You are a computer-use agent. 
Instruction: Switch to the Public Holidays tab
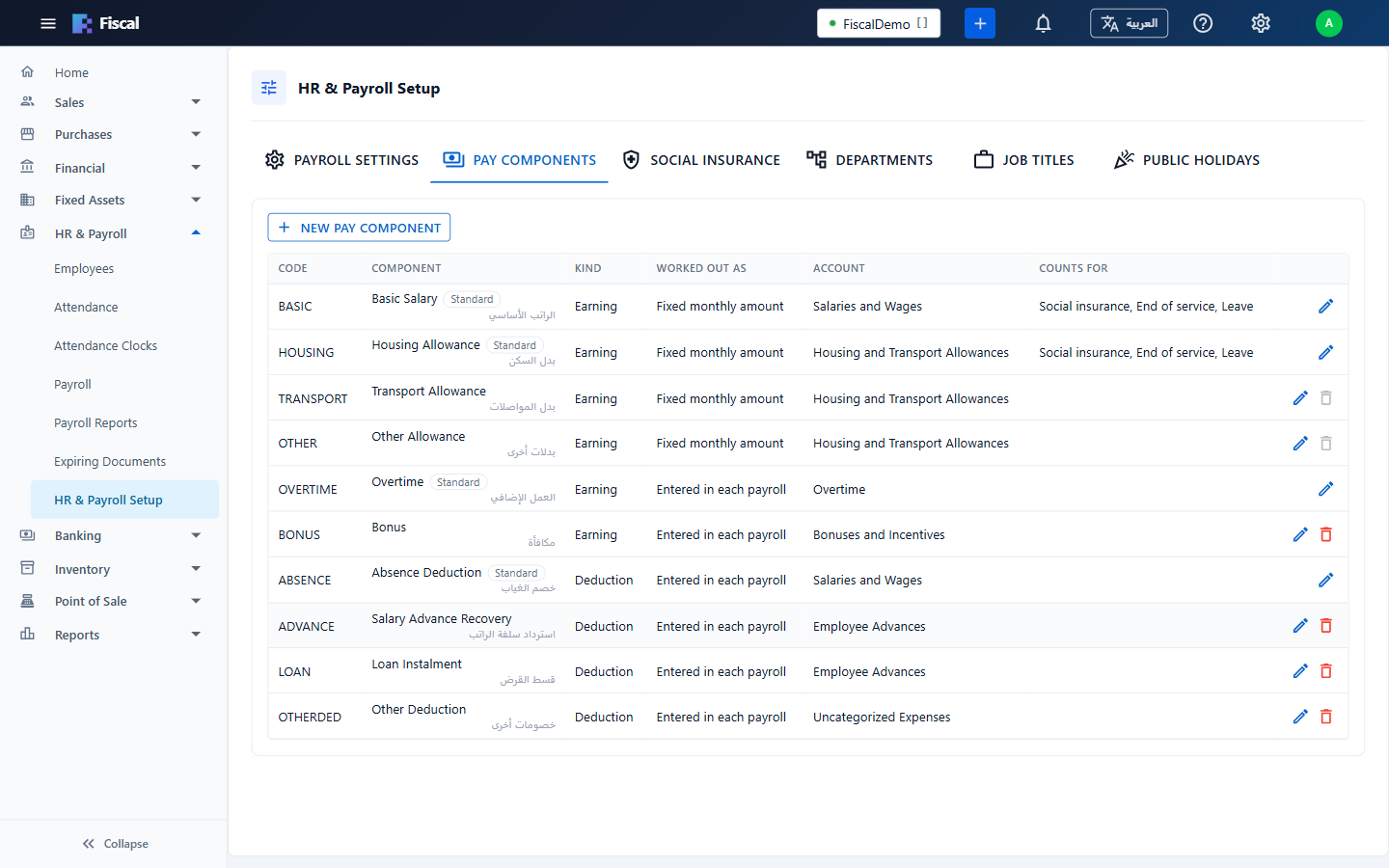(x=1186, y=160)
